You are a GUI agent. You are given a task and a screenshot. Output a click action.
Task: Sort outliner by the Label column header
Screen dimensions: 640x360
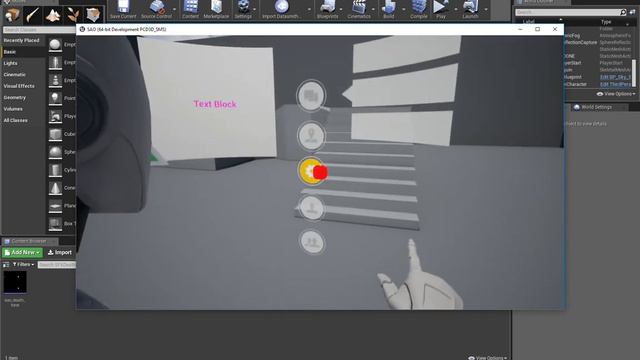[x=529, y=22]
